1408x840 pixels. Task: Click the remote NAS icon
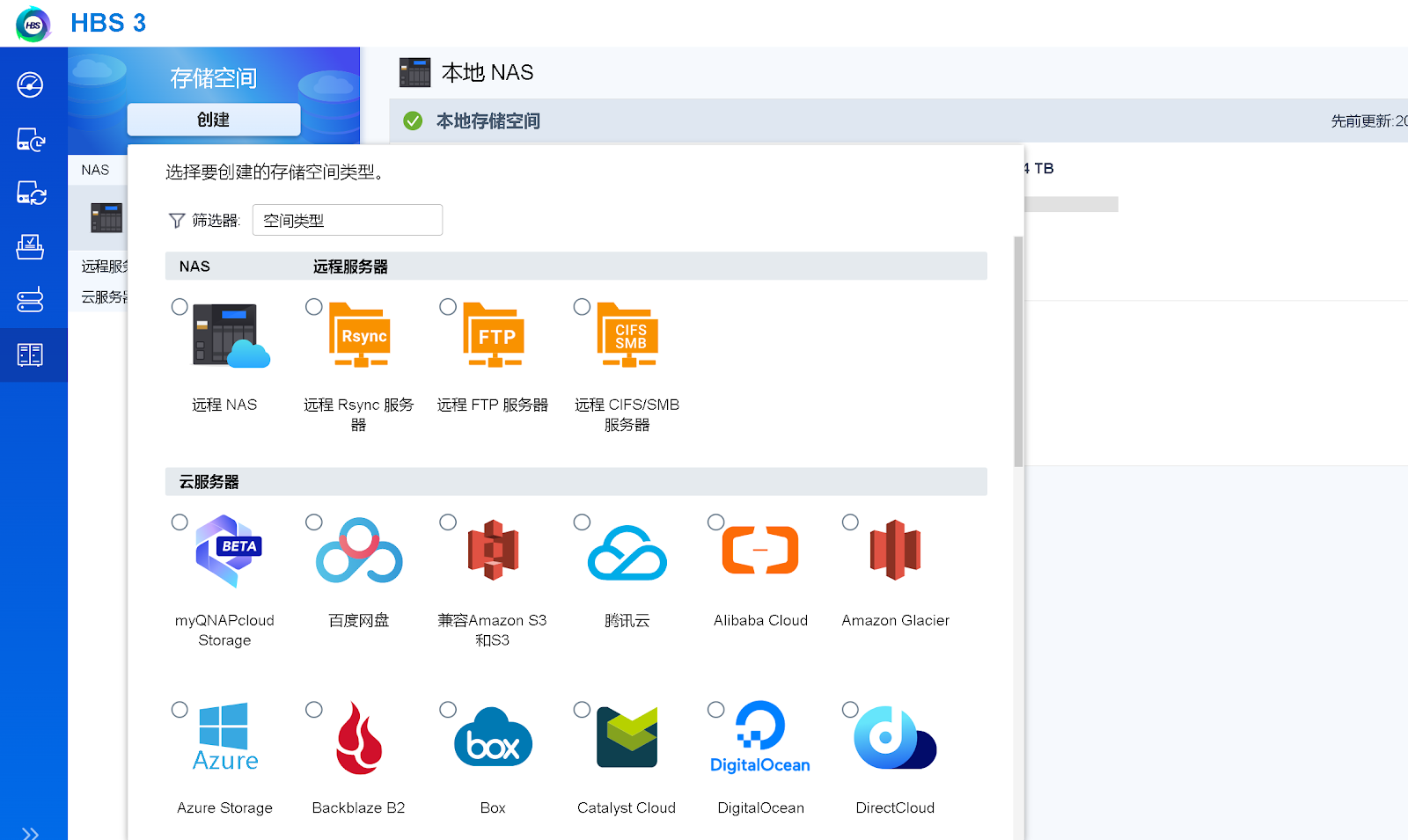pos(231,335)
